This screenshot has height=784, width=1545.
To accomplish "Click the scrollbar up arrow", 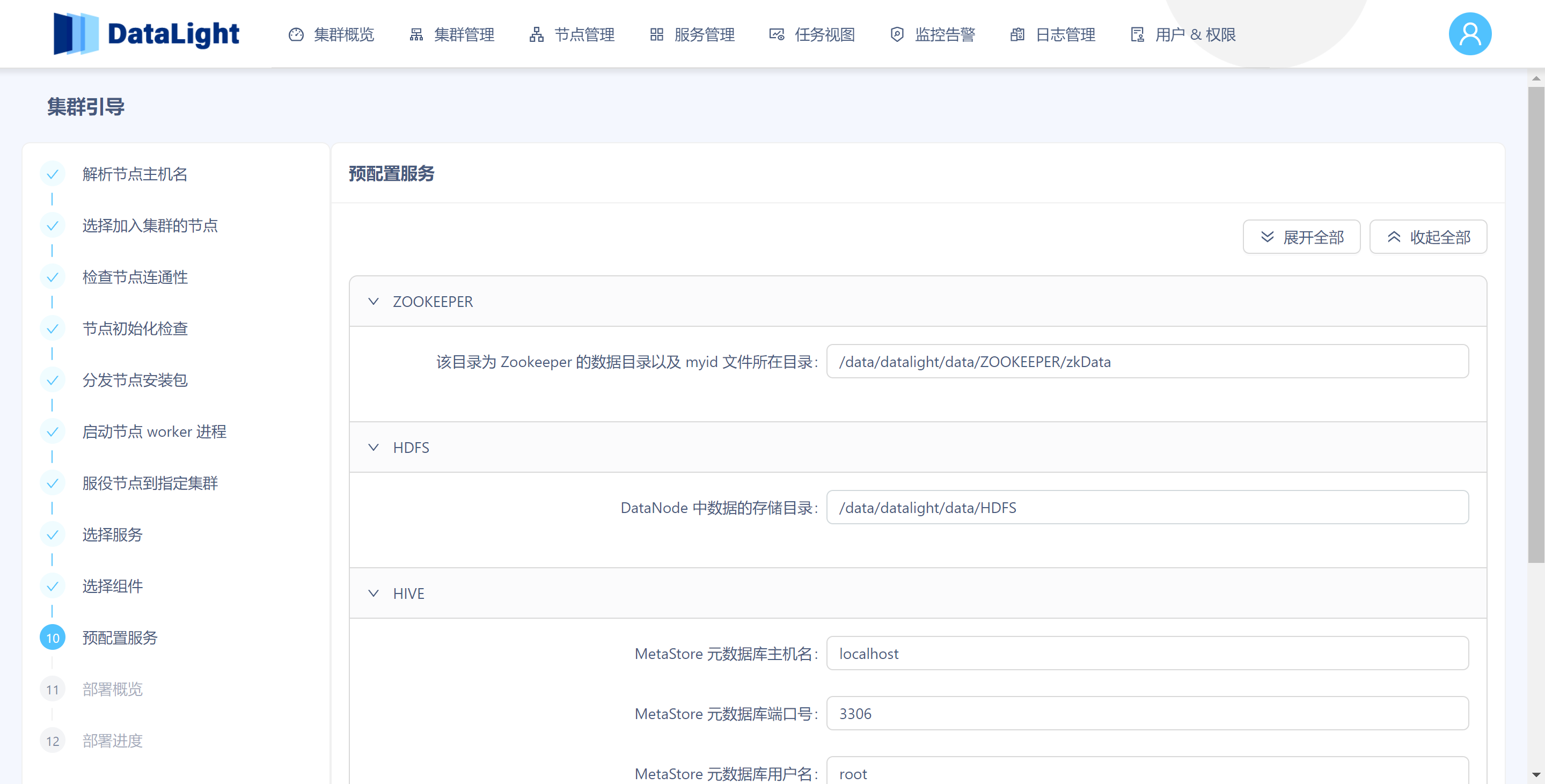I will tap(1535, 78).
